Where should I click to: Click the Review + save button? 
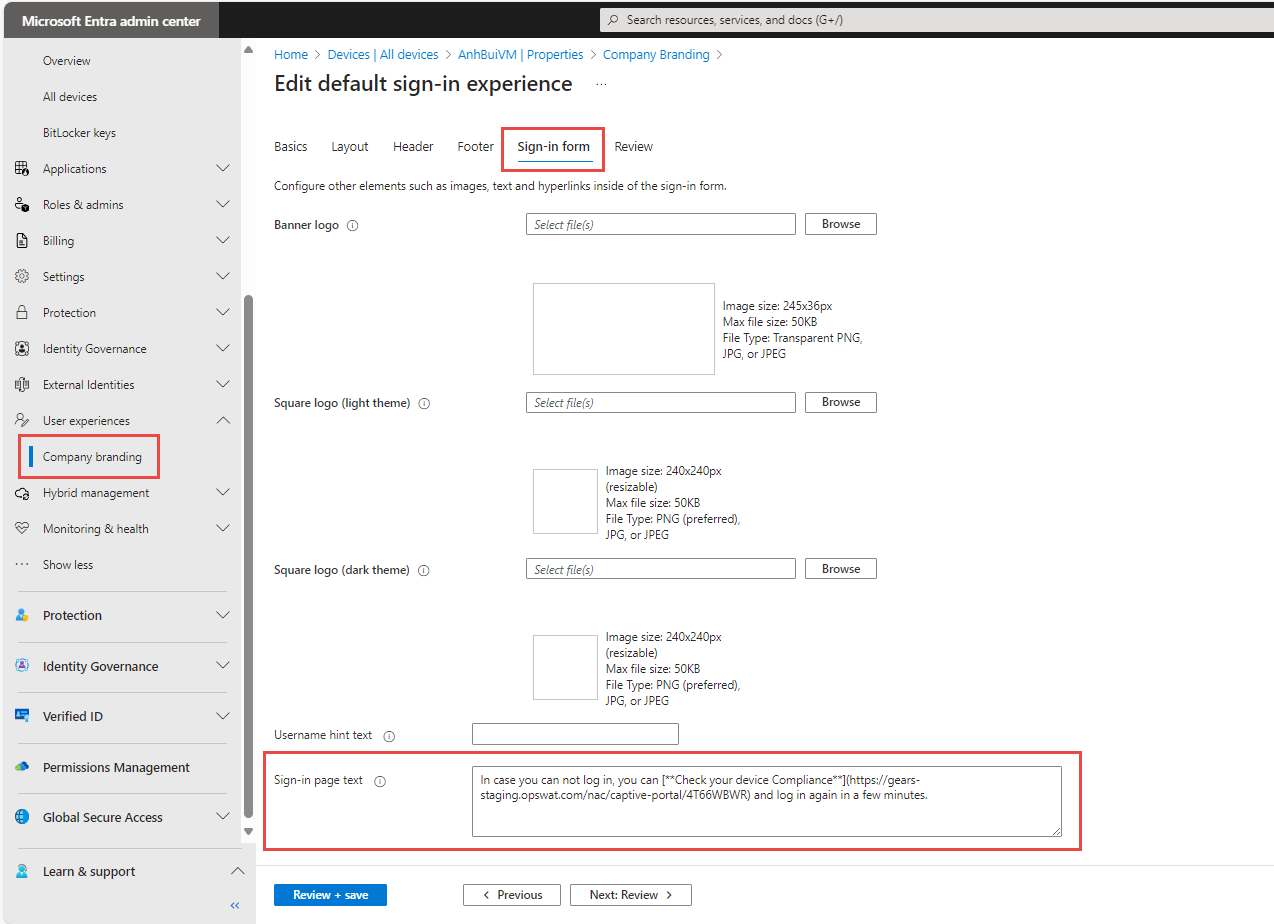pos(330,895)
